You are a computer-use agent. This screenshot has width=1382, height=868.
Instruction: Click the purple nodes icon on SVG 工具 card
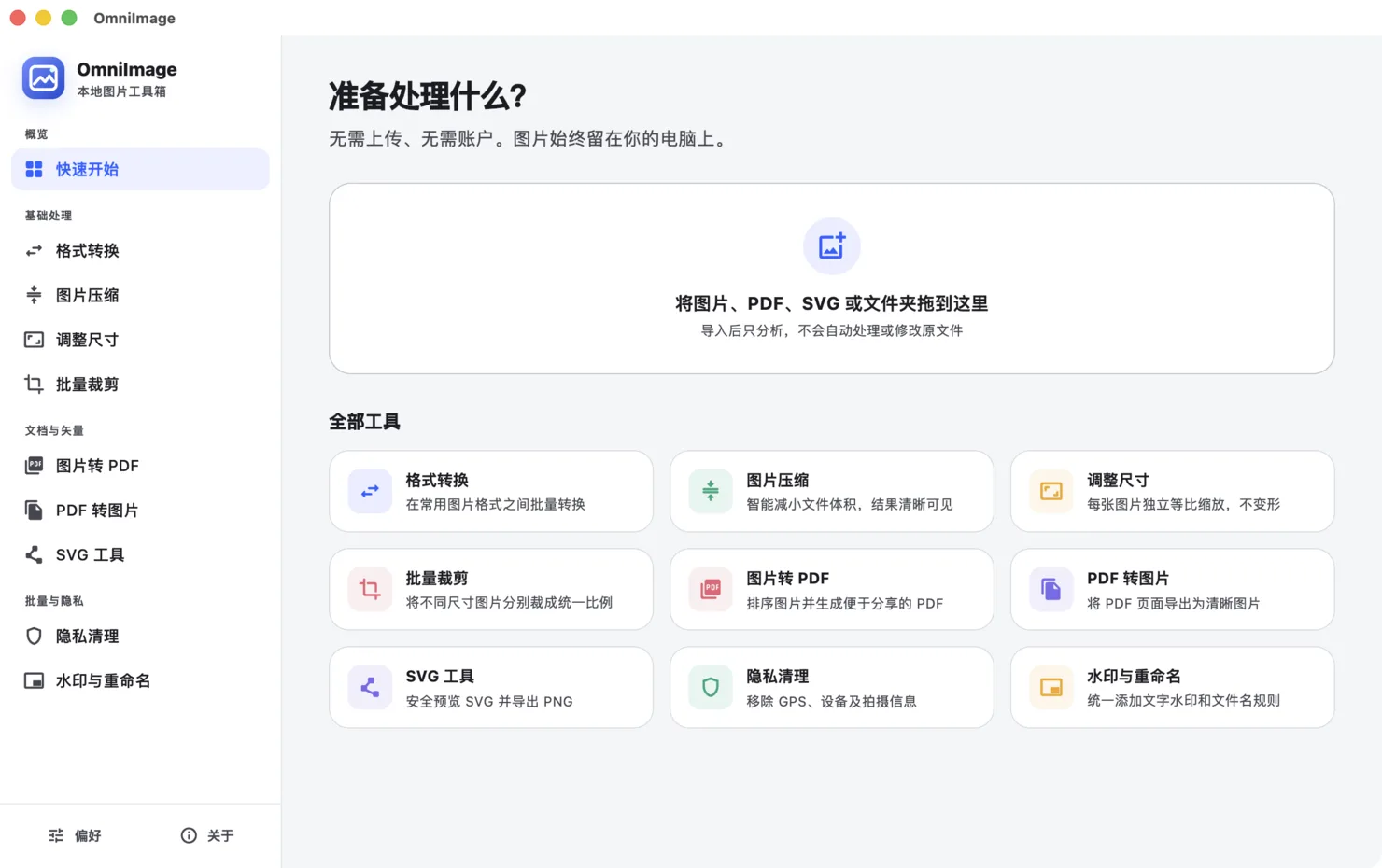pos(370,687)
